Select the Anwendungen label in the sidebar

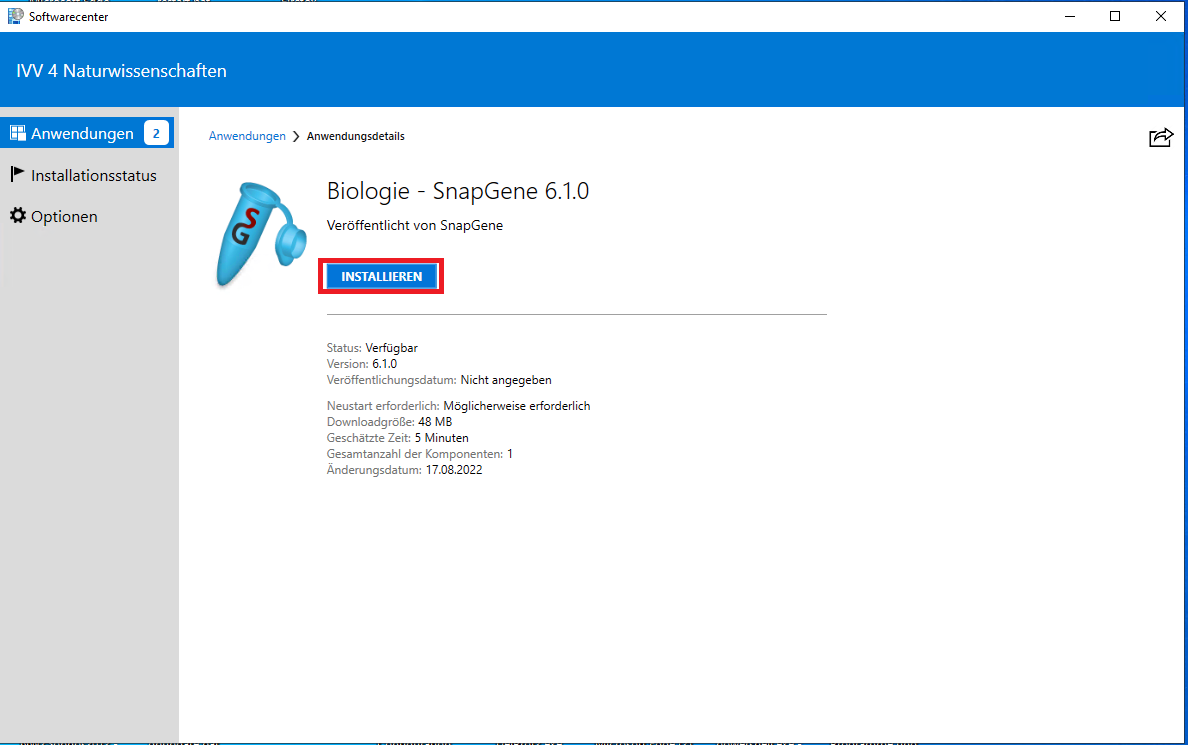point(82,134)
